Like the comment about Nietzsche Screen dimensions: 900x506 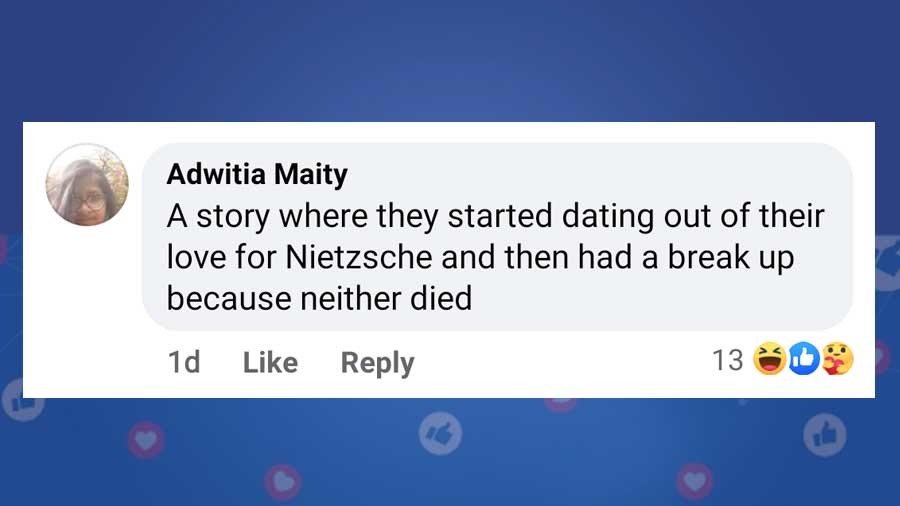click(270, 362)
